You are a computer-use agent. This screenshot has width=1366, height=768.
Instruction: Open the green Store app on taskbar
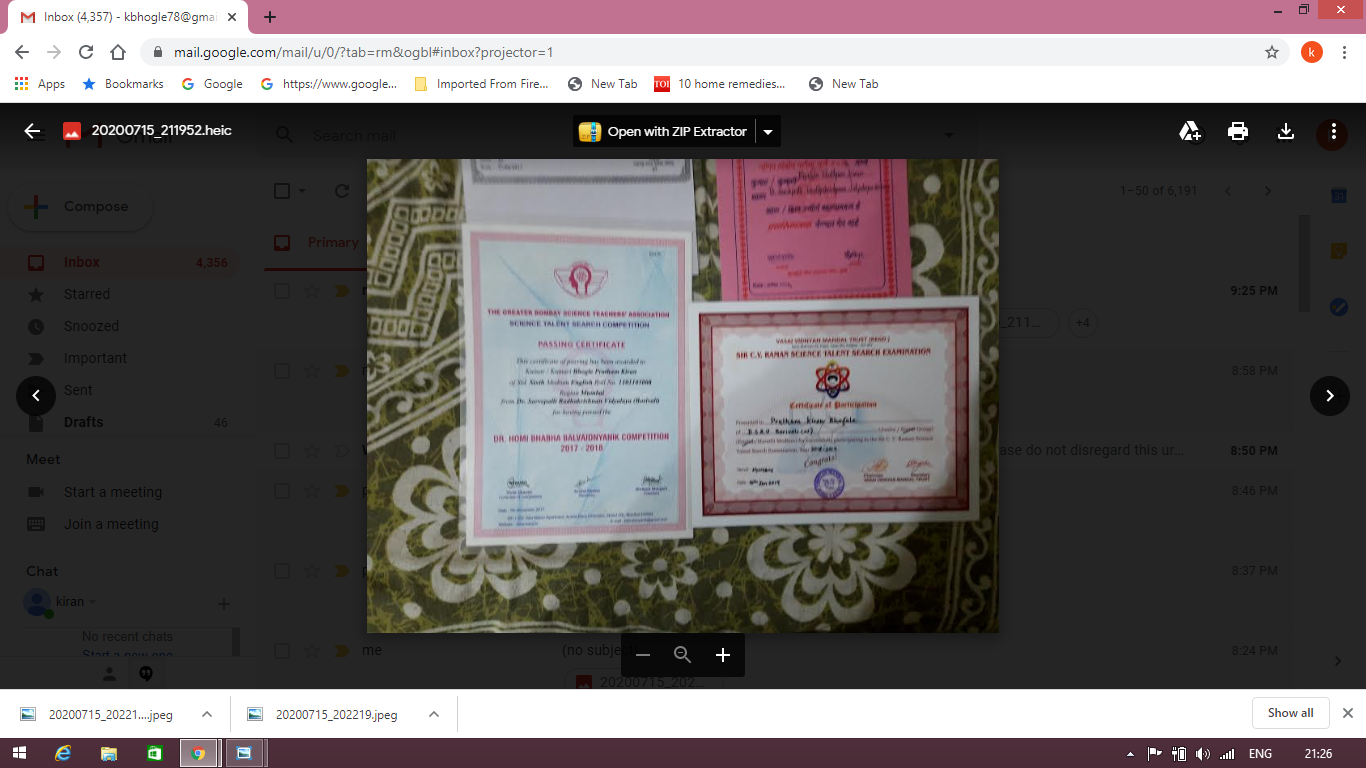point(154,753)
